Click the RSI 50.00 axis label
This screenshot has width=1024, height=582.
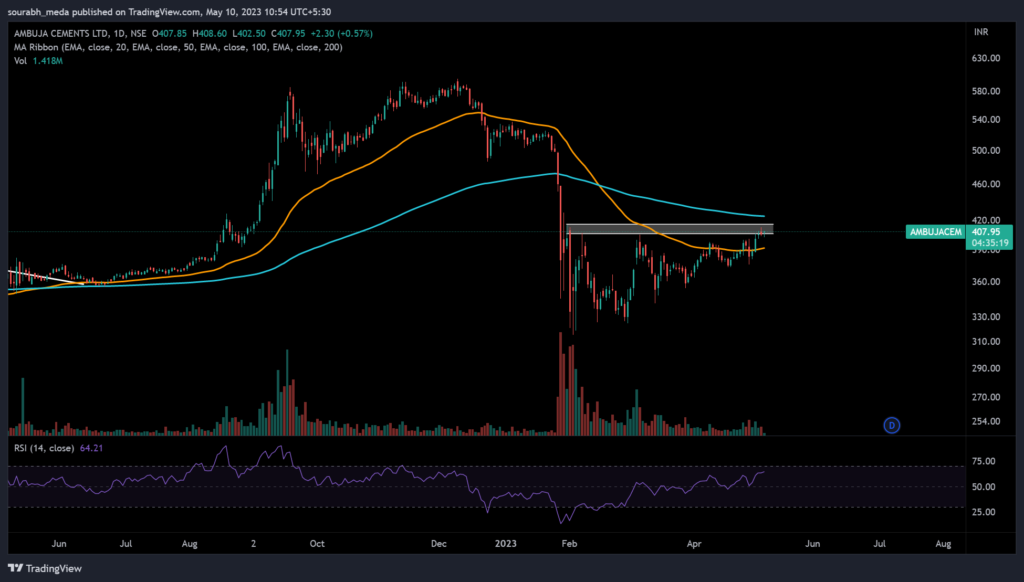(x=984, y=487)
